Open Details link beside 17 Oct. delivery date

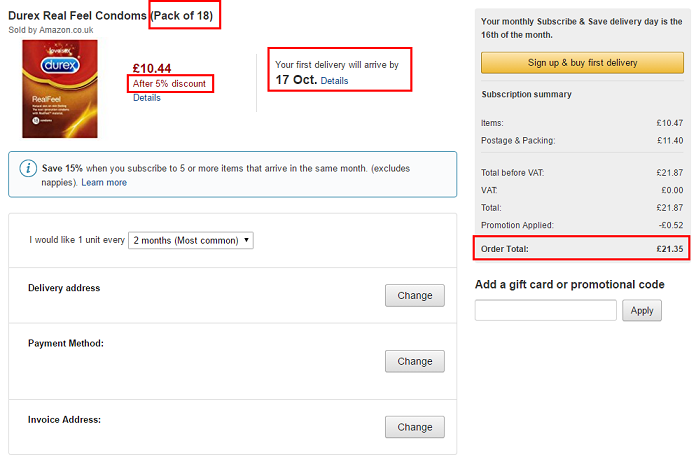click(x=334, y=80)
